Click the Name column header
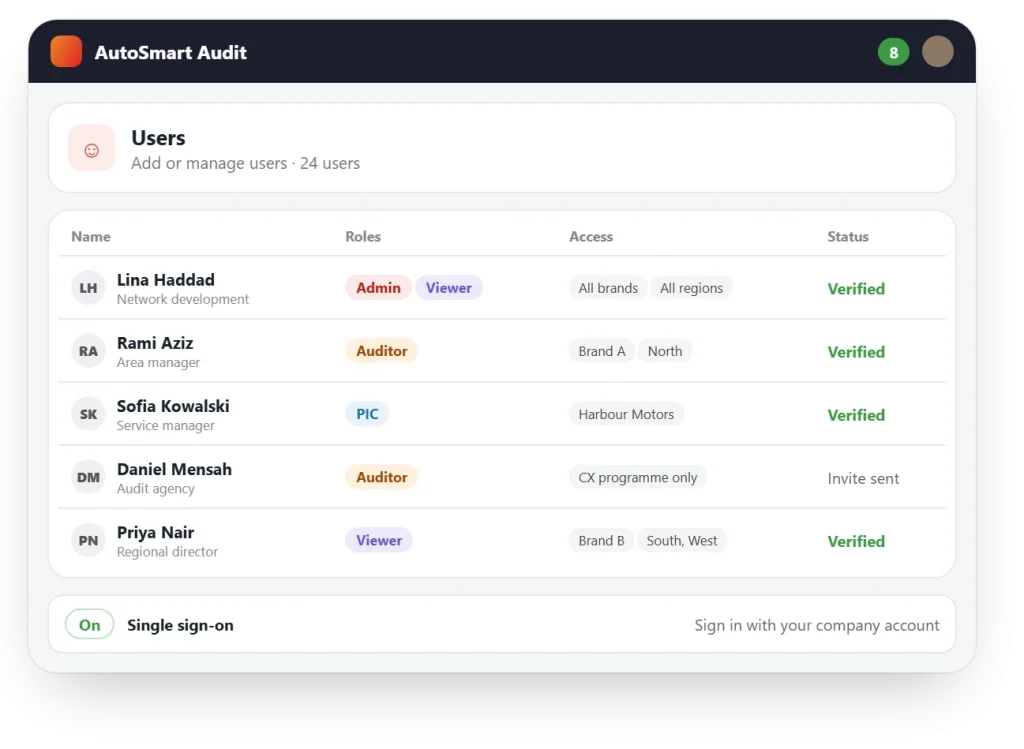This screenshot has height=749, width=1024. [x=91, y=236]
